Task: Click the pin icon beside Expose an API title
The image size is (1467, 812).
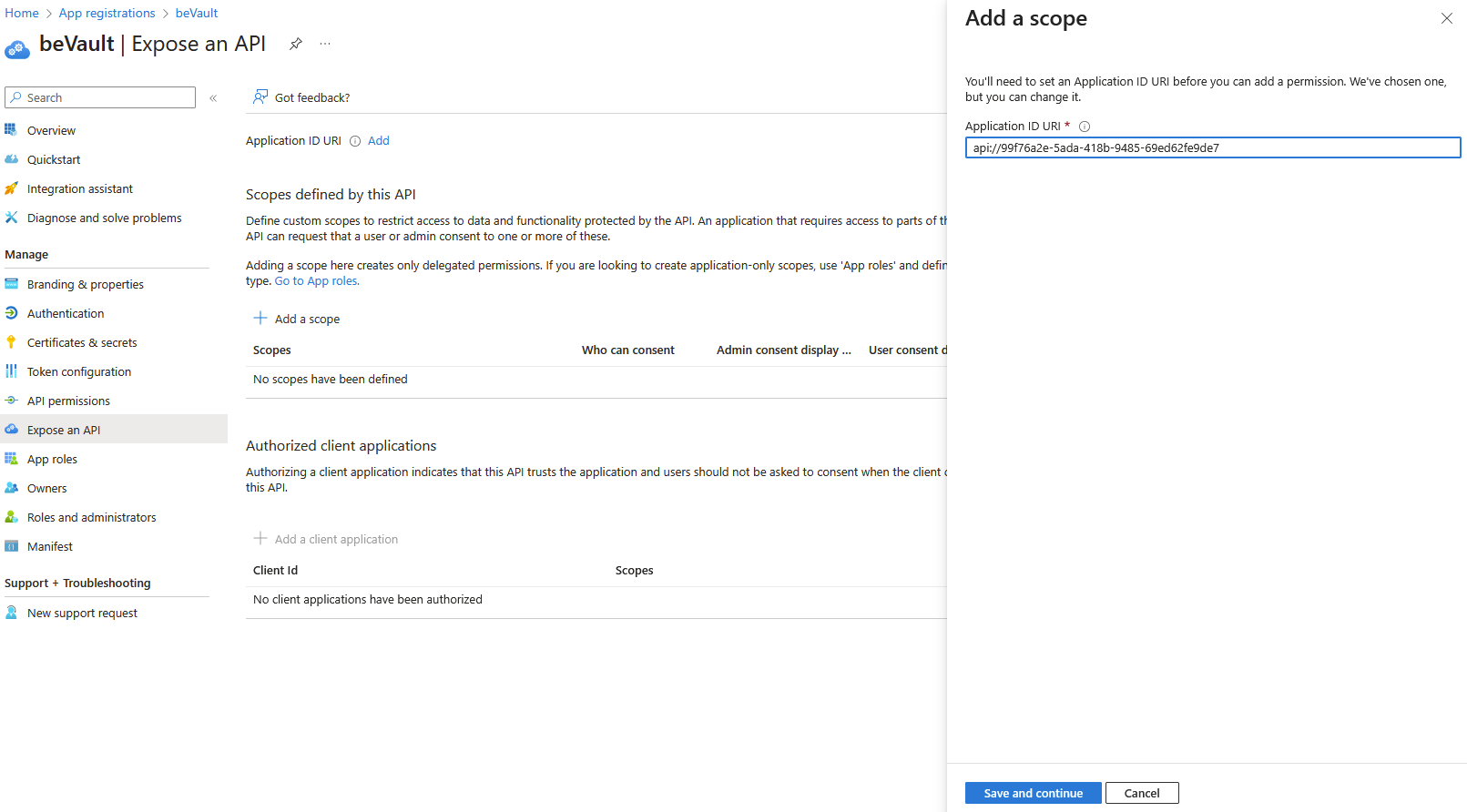Action: pyautogui.click(x=295, y=44)
